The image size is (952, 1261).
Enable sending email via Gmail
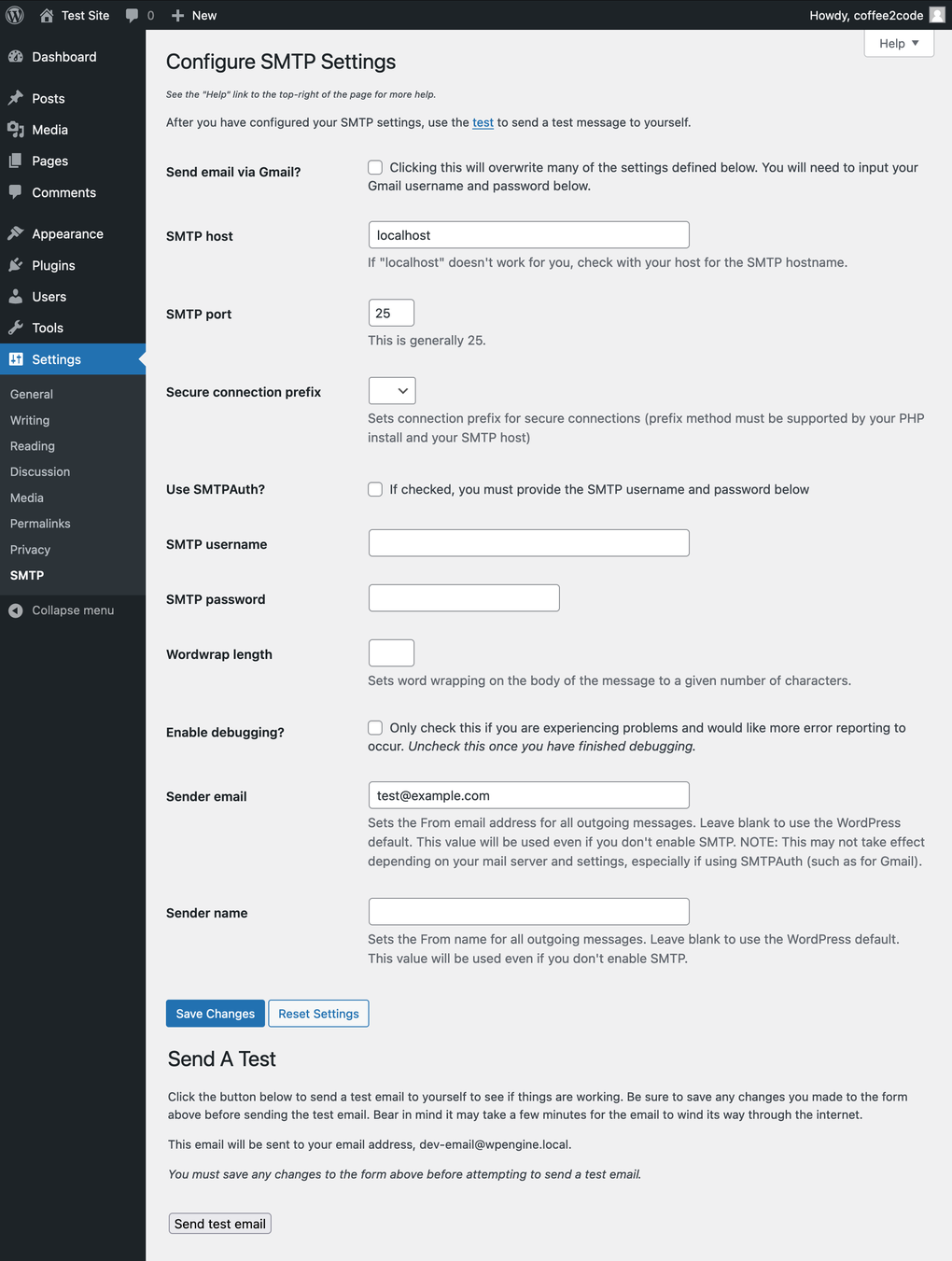374,167
